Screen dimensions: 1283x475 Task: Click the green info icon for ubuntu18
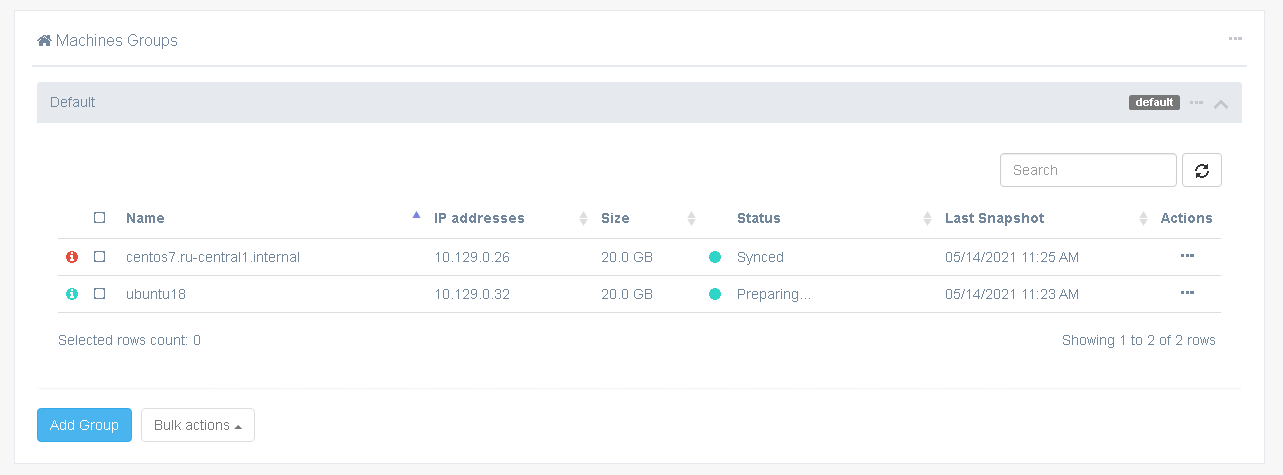click(72, 294)
